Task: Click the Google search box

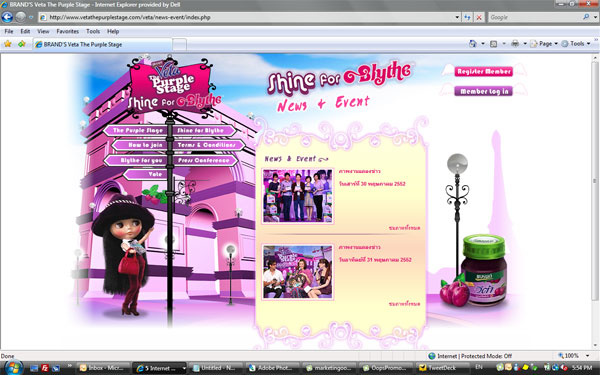Action: (x=534, y=17)
